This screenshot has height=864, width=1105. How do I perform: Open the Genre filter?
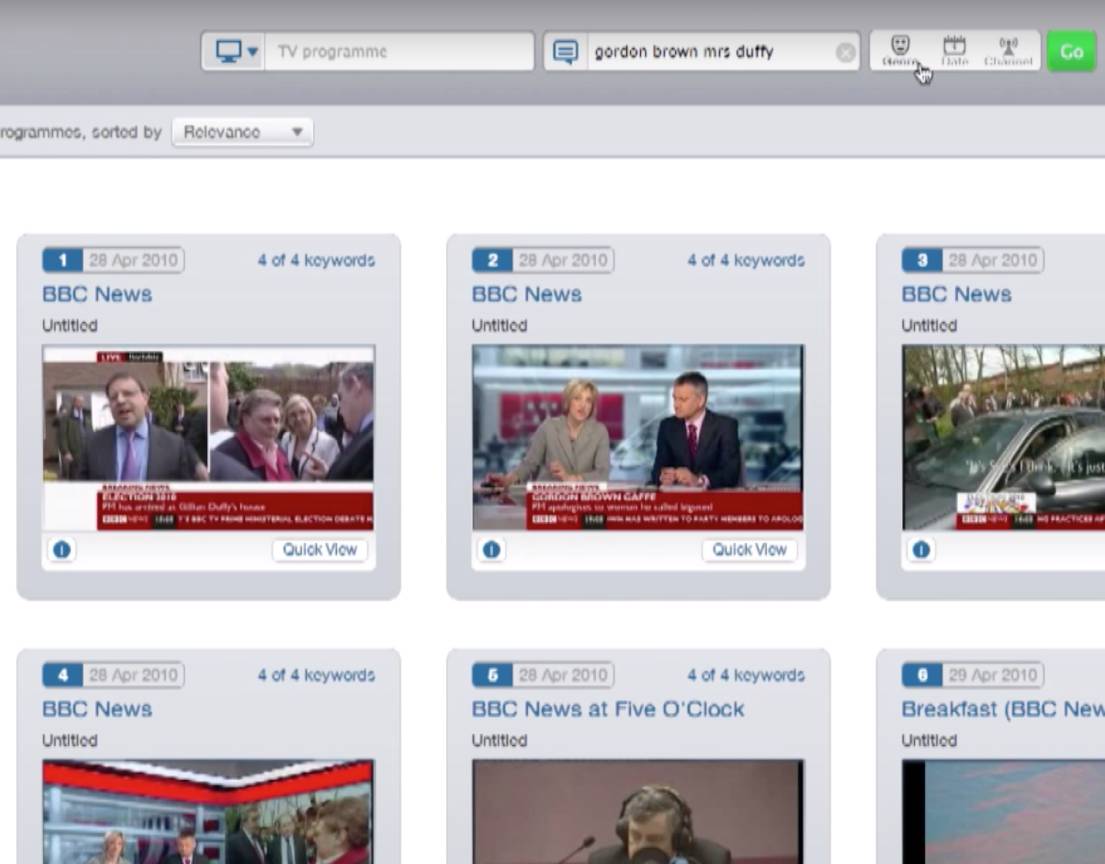(900, 51)
